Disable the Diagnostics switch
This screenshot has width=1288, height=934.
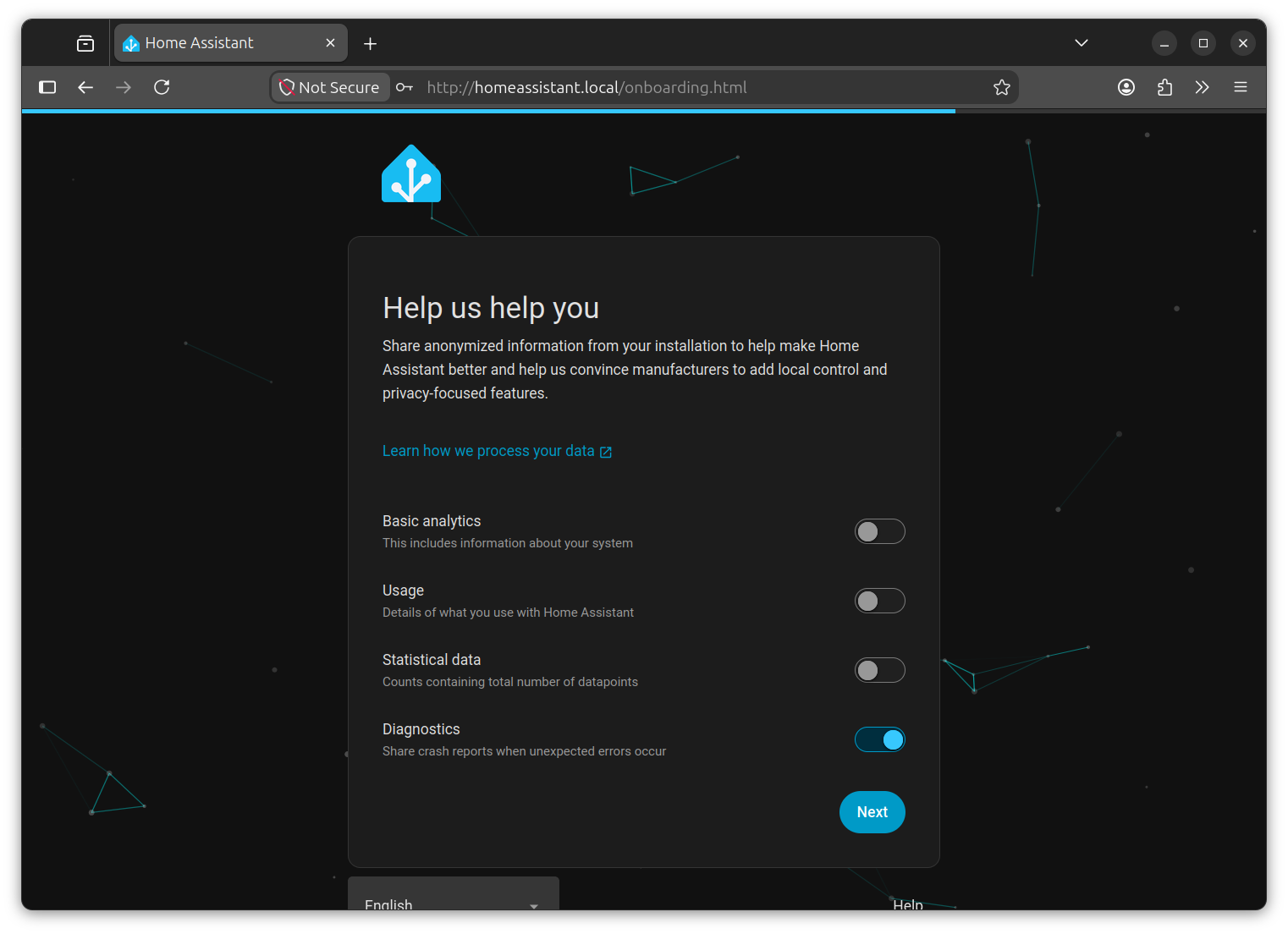880,739
